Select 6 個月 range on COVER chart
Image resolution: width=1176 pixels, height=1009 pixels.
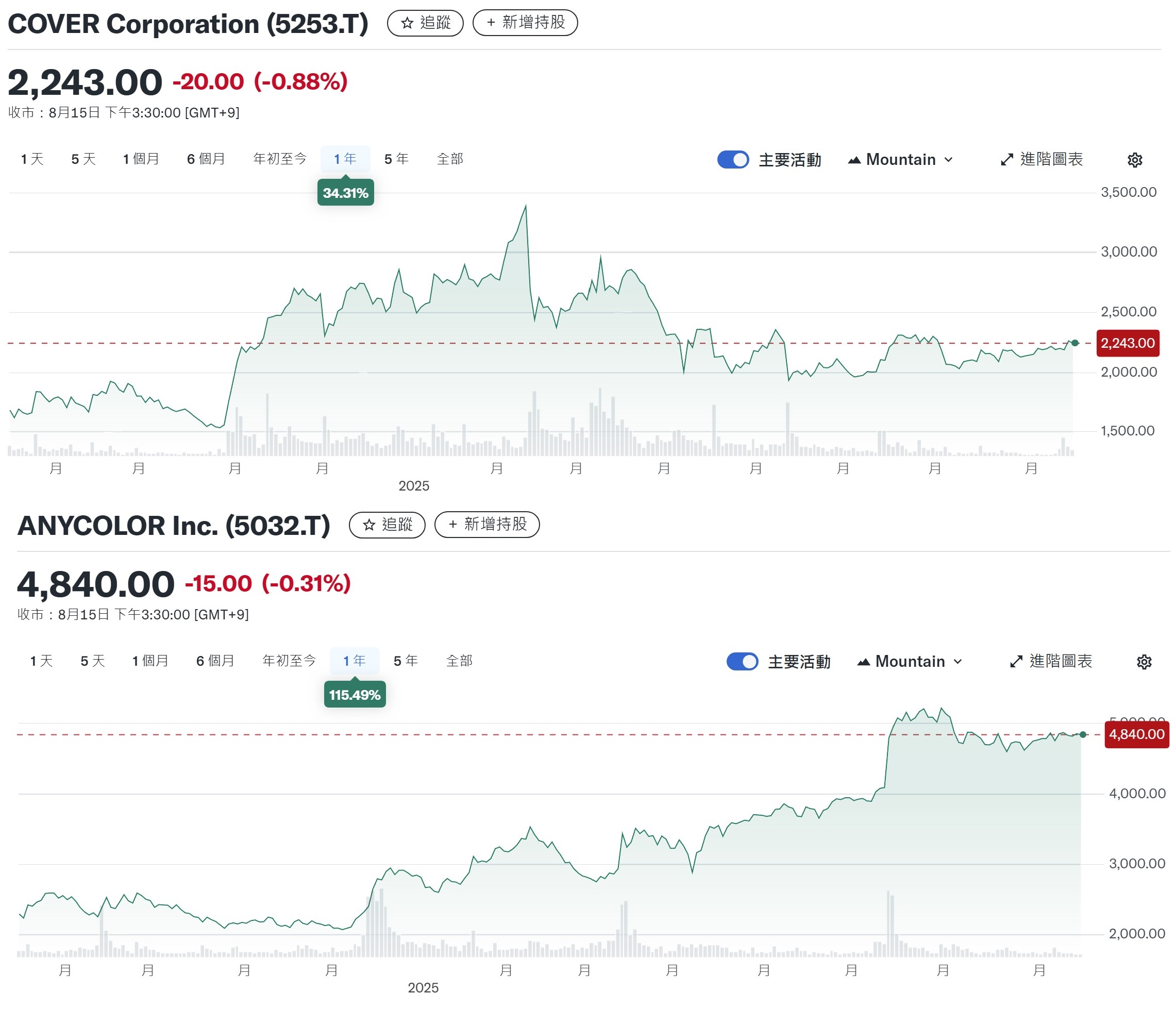coord(206,159)
